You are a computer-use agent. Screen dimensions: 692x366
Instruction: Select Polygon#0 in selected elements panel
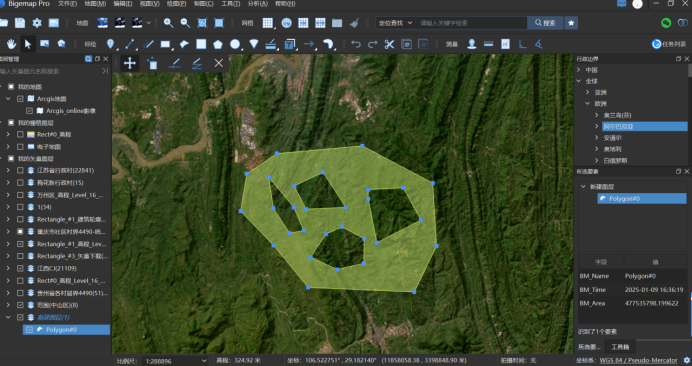(642, 199)
